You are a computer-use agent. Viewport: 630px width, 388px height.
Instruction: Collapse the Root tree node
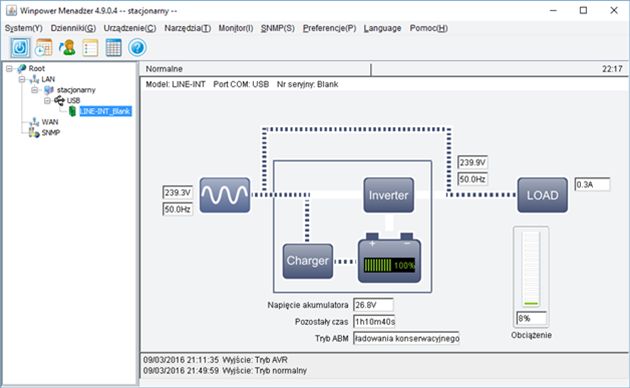pos(9,68)
